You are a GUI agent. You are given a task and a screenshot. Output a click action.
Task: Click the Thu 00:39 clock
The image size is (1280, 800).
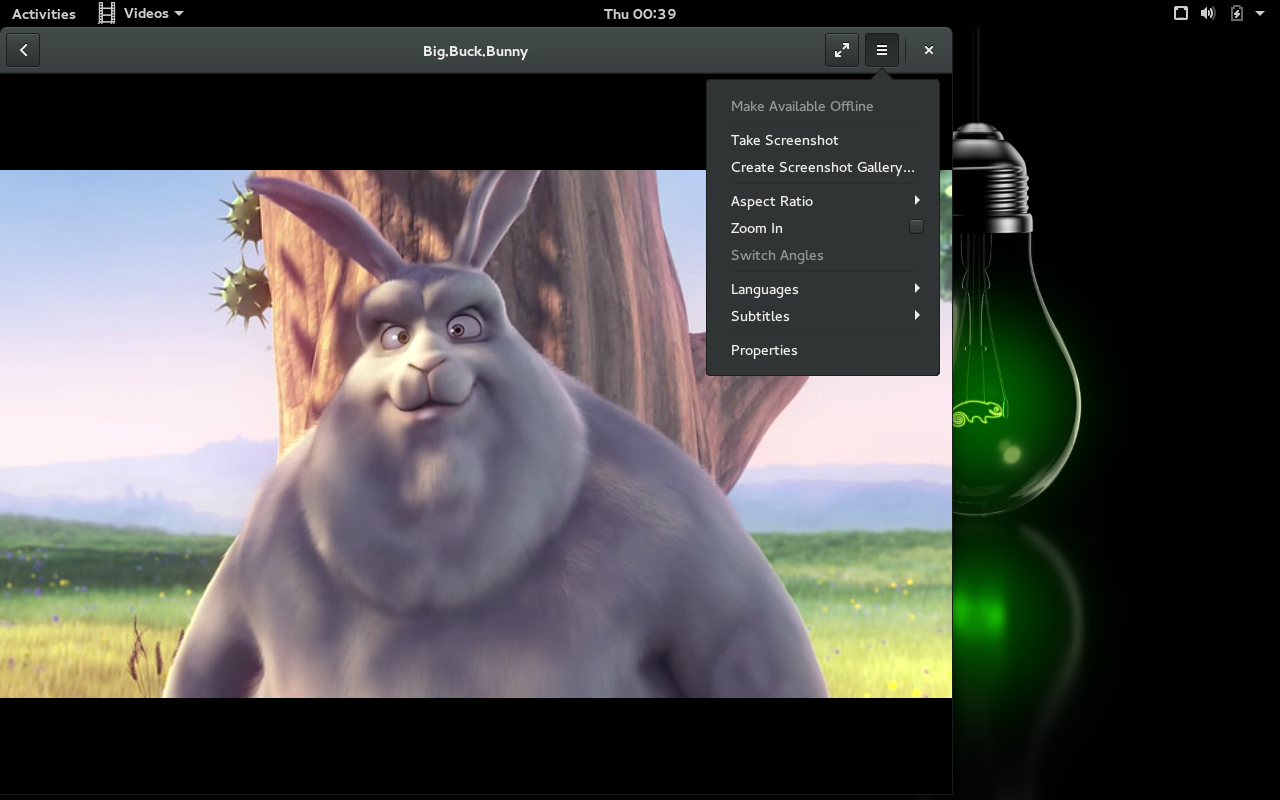(640, 13)
